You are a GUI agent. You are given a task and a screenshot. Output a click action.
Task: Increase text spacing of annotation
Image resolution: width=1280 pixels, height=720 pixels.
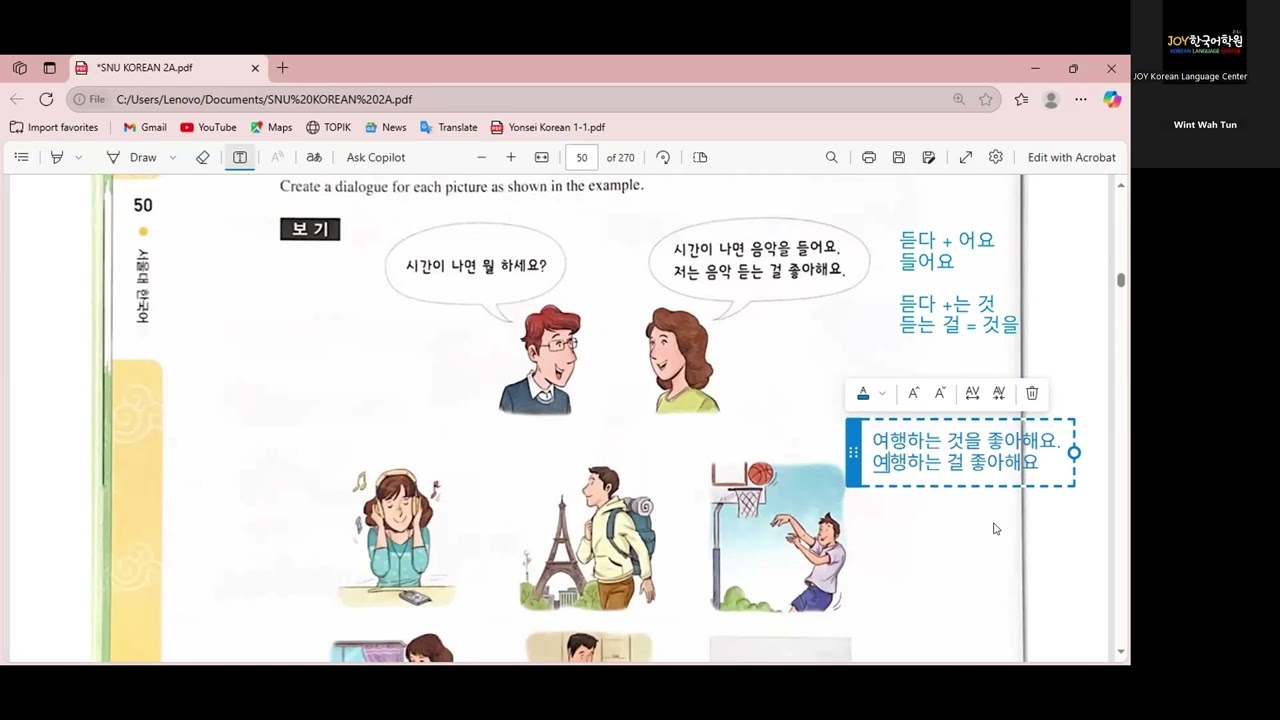972,394
